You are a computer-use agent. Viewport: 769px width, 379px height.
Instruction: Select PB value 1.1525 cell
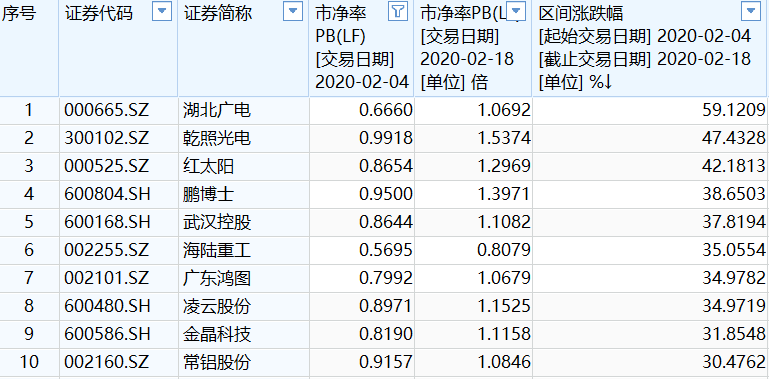tap(473, 306)
